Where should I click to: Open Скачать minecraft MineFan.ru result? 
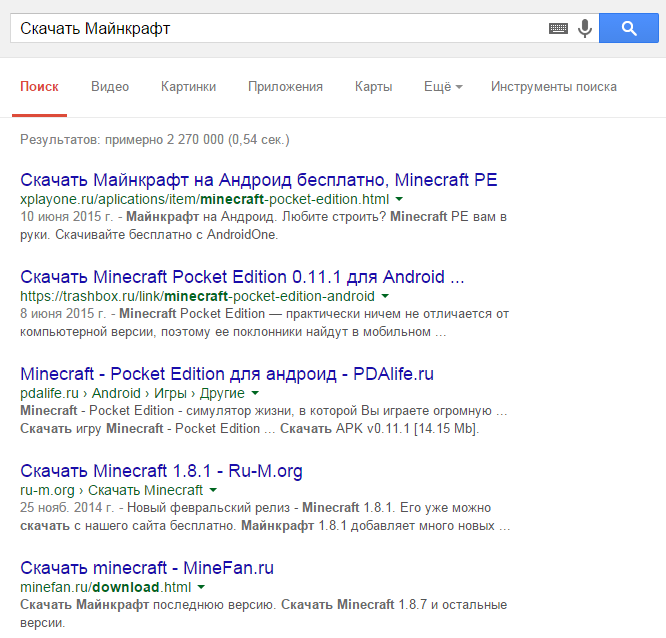[x=147, y=567]
